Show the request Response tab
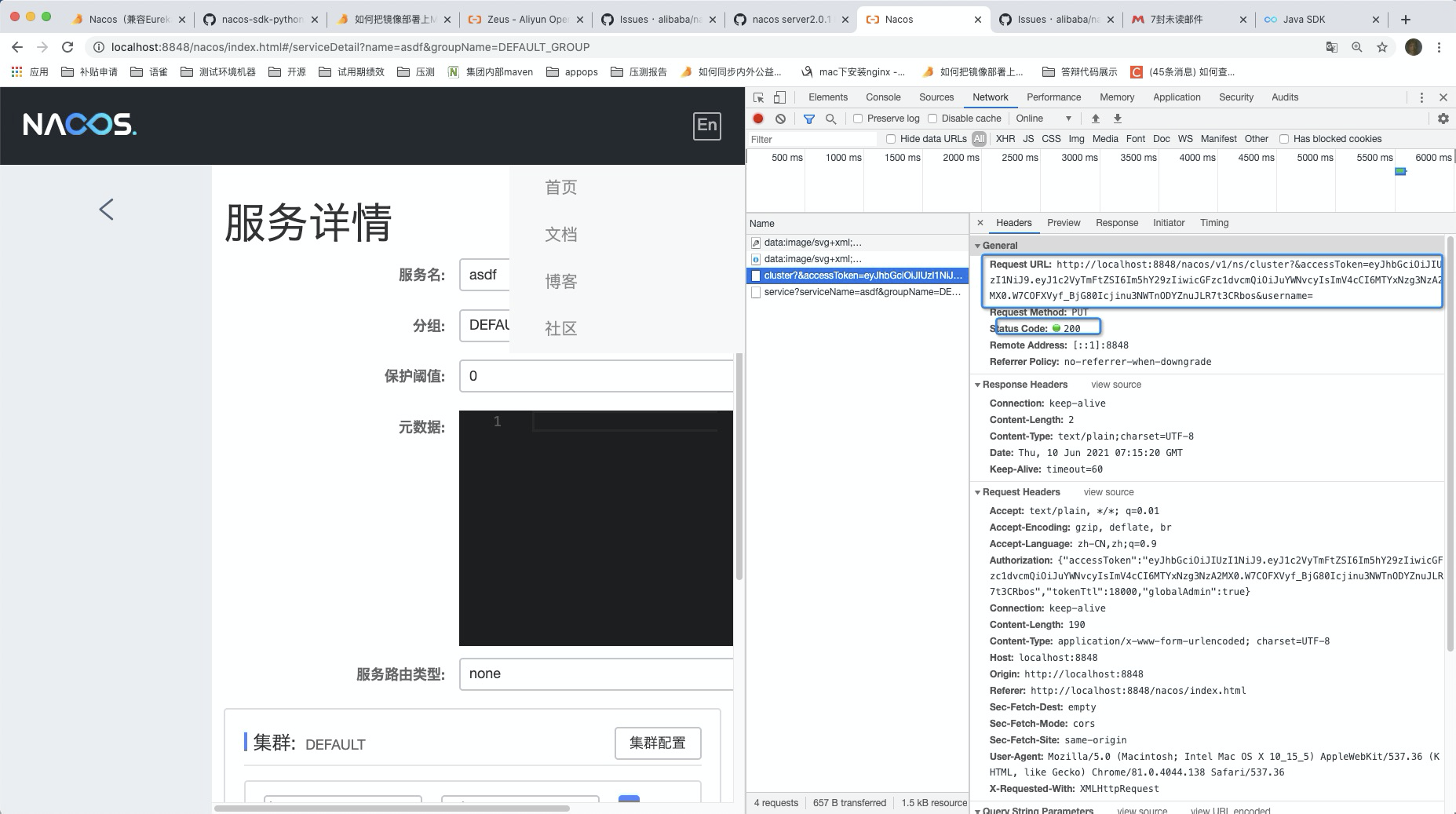The width and height of the screenshot is (1456, 814). (x=1117, y=223)
